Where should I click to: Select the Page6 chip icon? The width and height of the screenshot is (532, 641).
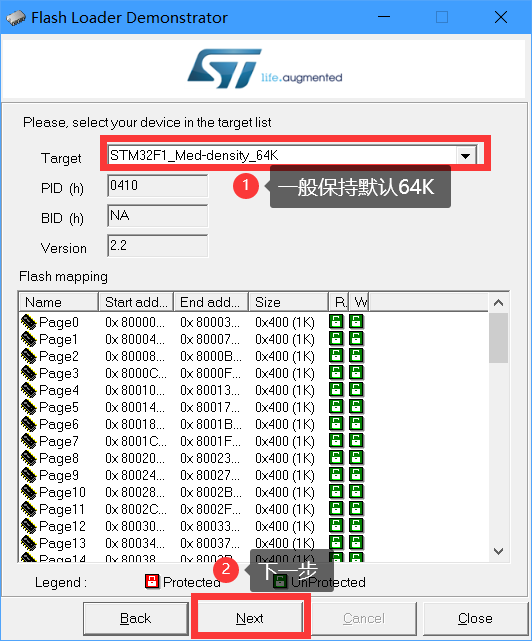[x=29, y=424]
